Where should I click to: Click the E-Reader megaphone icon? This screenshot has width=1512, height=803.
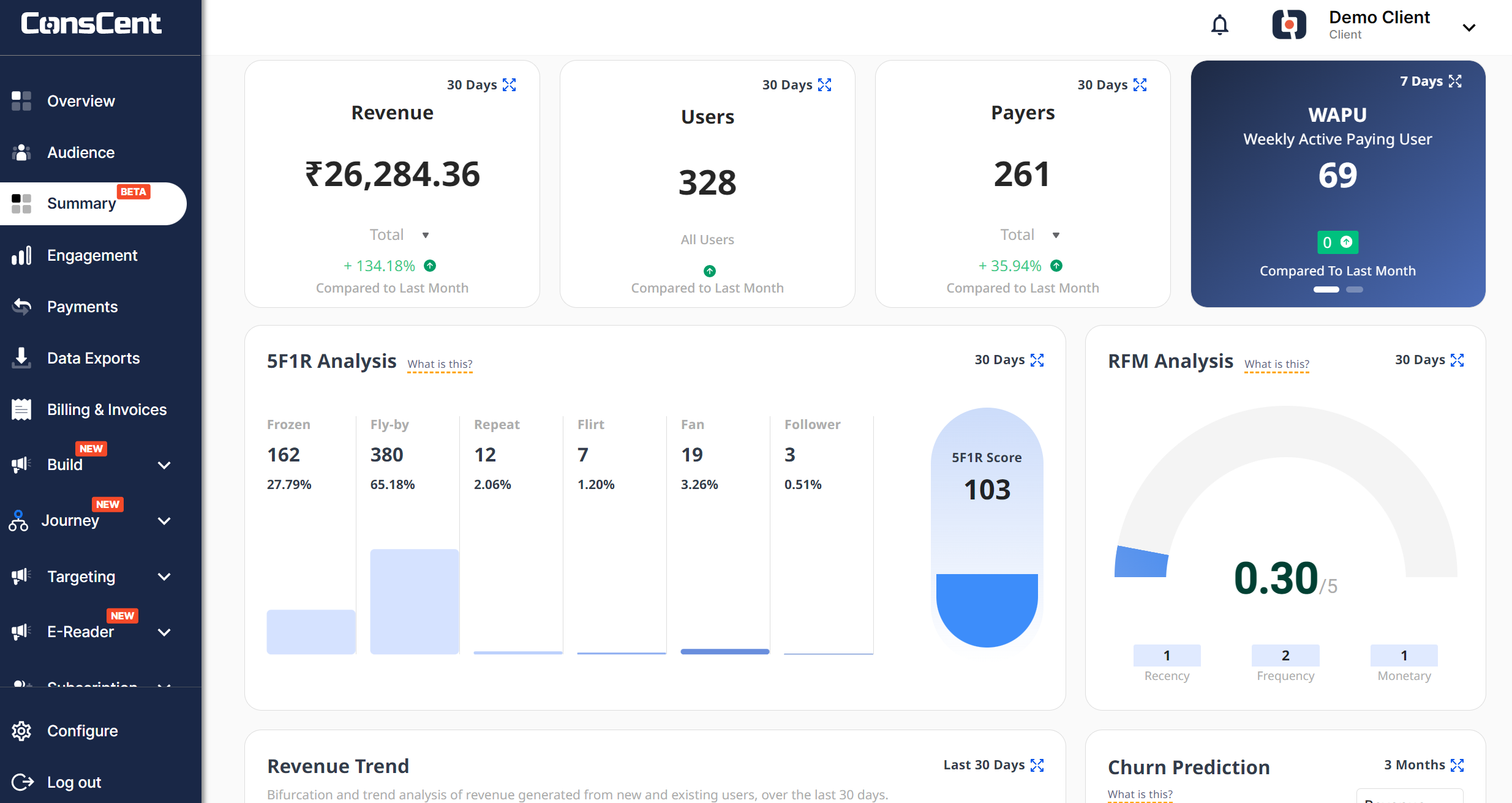click(21, 632)
